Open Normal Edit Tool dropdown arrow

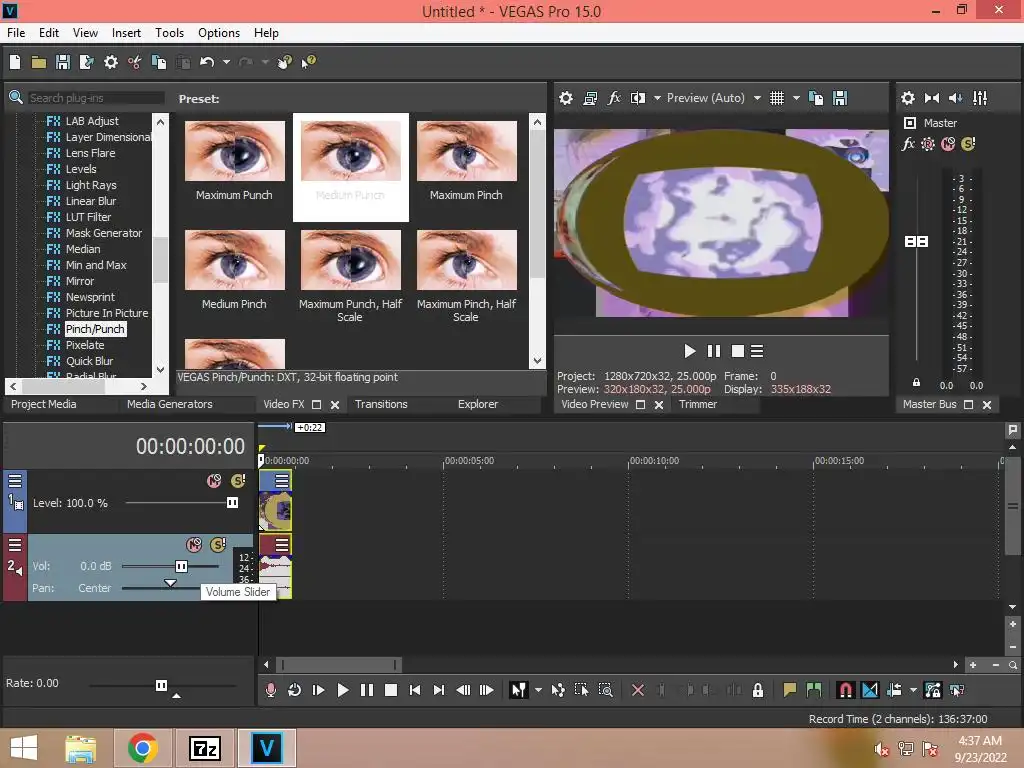point(538,690)
